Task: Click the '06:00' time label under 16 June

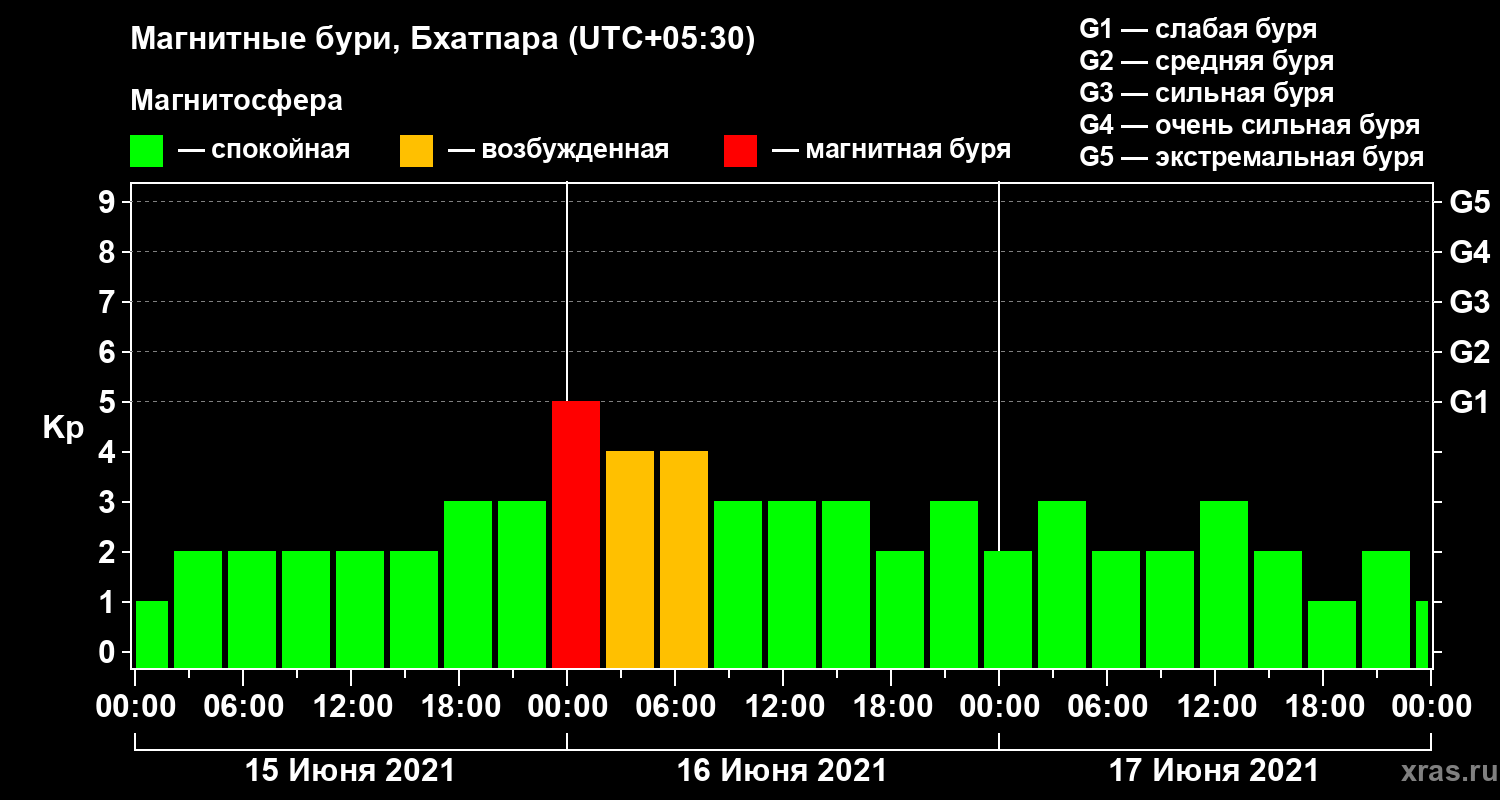Action: (x=675, y=707)
